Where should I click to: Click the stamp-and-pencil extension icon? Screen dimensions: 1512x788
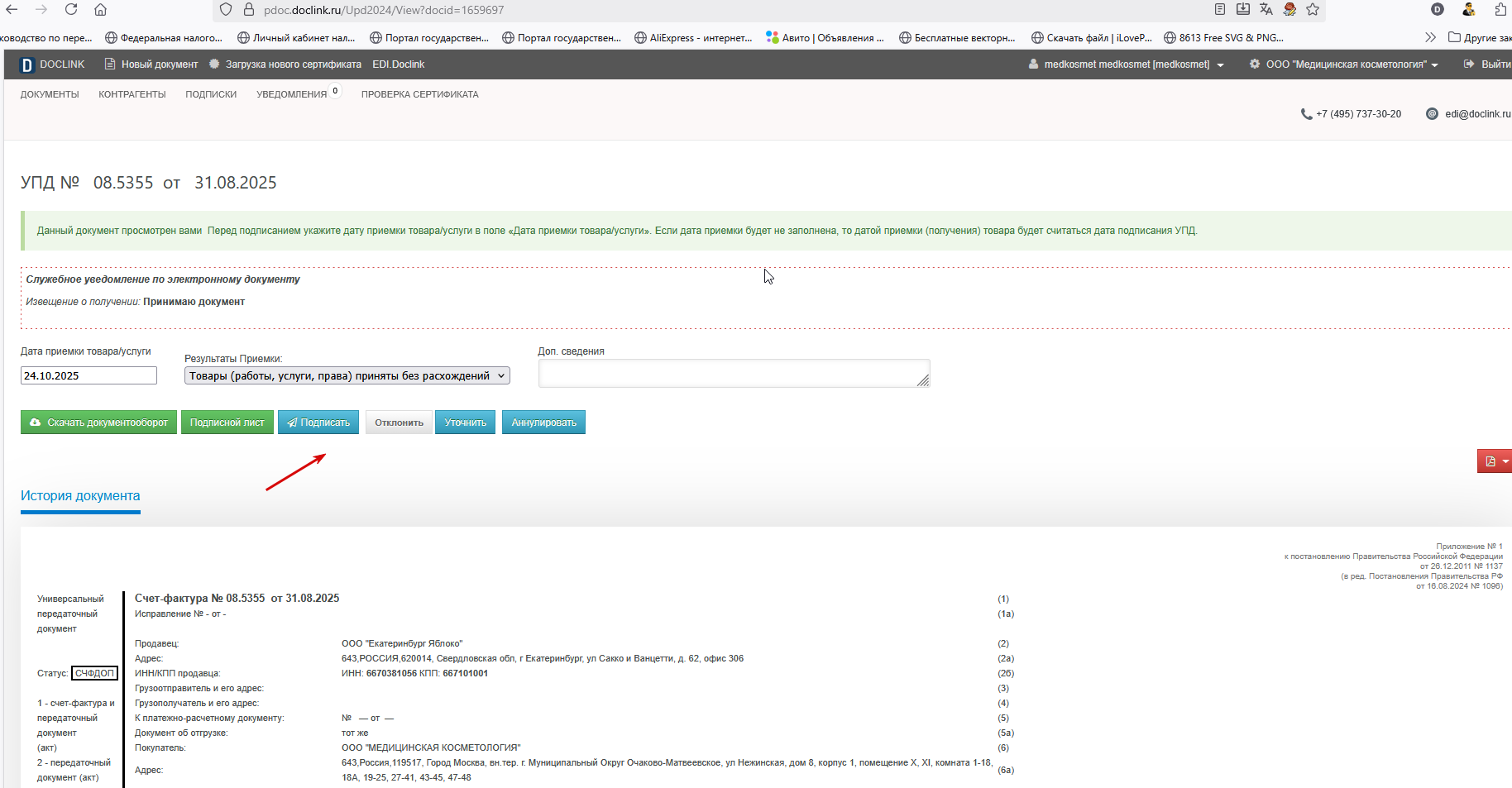(1290, 9)
